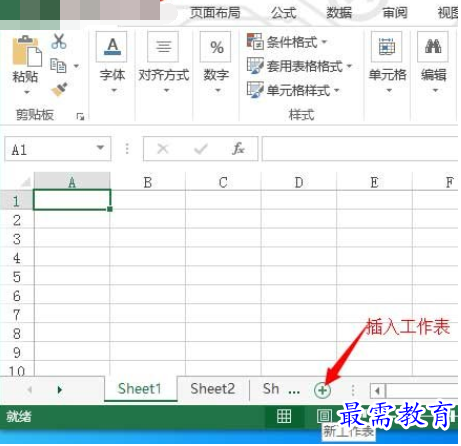
Task: Select row 5 header
Action: [x=17, y=277]
